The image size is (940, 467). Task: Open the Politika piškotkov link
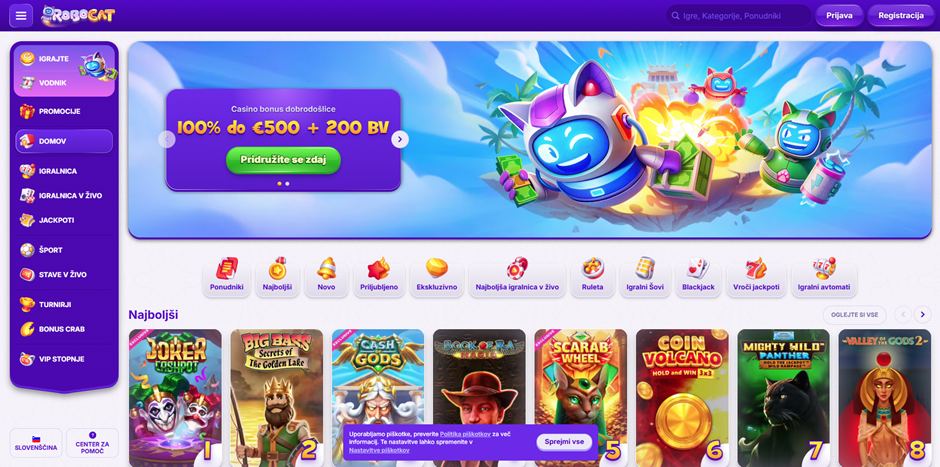(465, 434)
